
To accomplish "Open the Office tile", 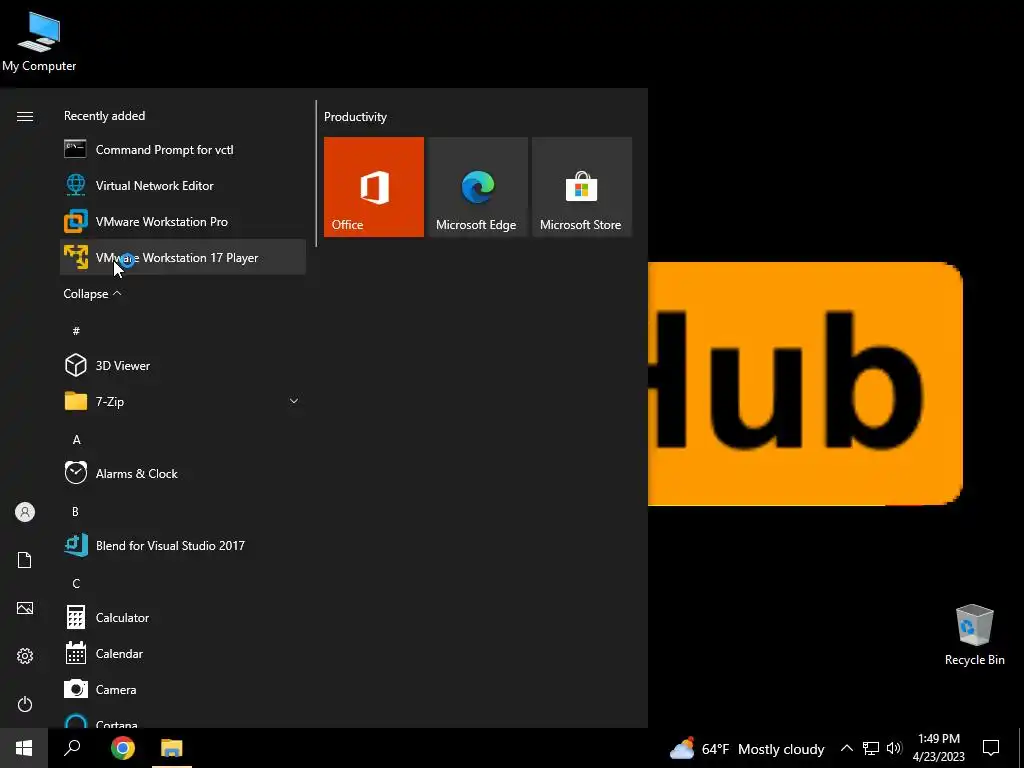I will coord(374,187).
